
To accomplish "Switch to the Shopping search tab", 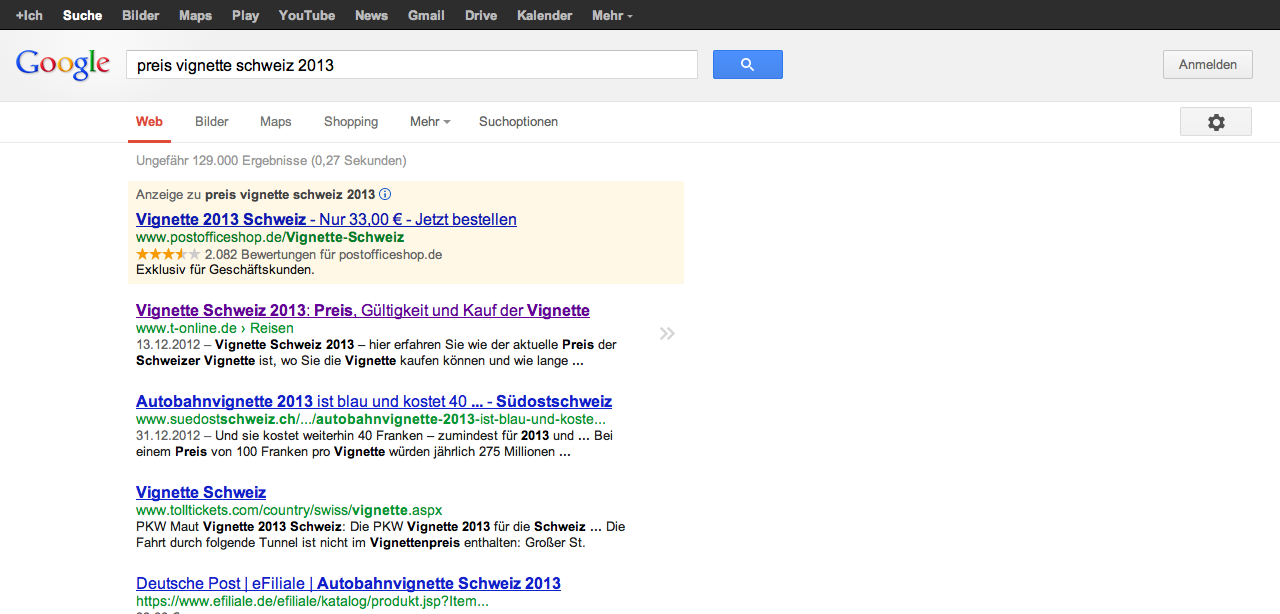I will [x=351, y=122].
